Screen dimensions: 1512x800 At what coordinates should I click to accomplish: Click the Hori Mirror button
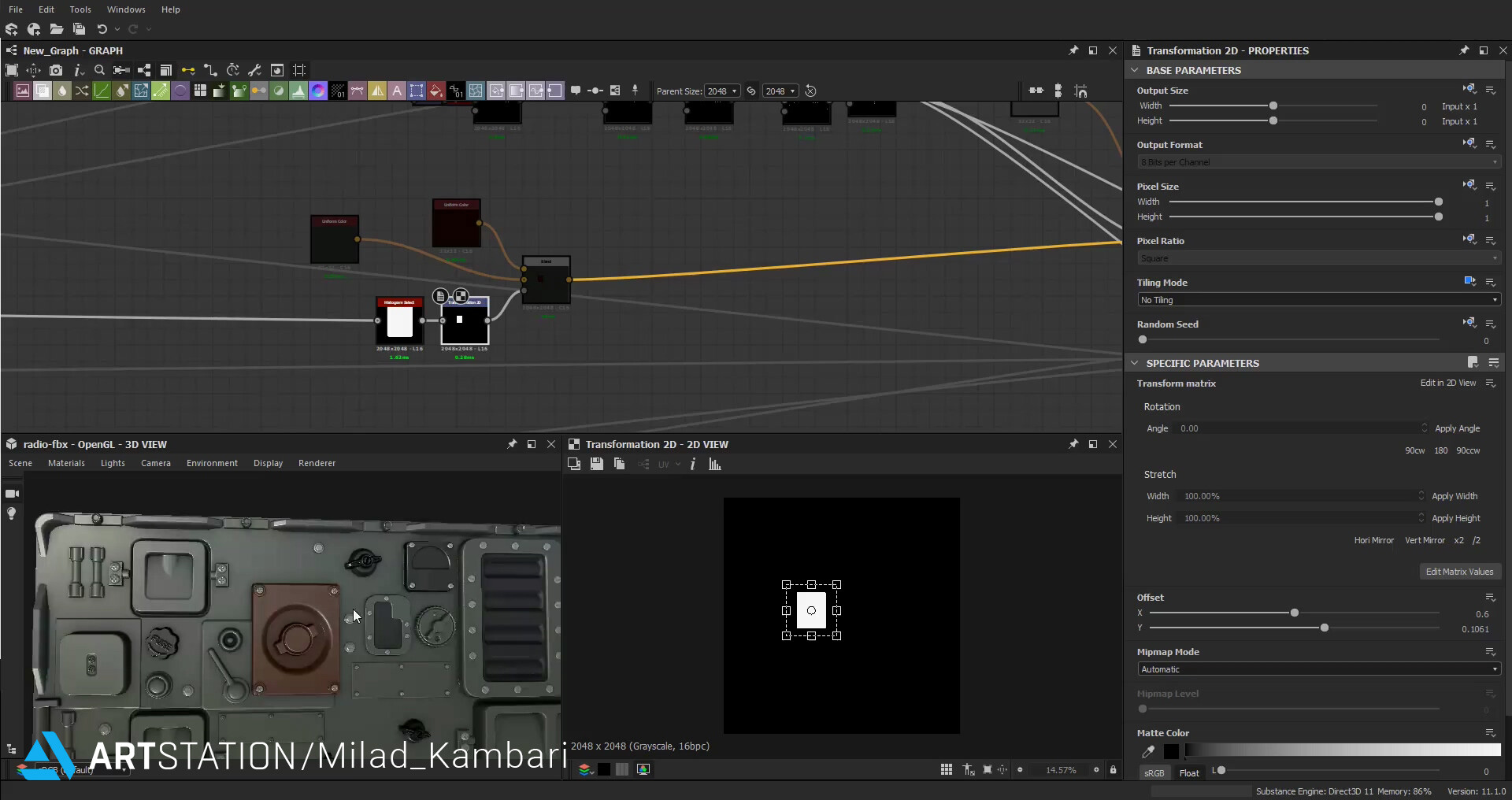point(1373,540)
